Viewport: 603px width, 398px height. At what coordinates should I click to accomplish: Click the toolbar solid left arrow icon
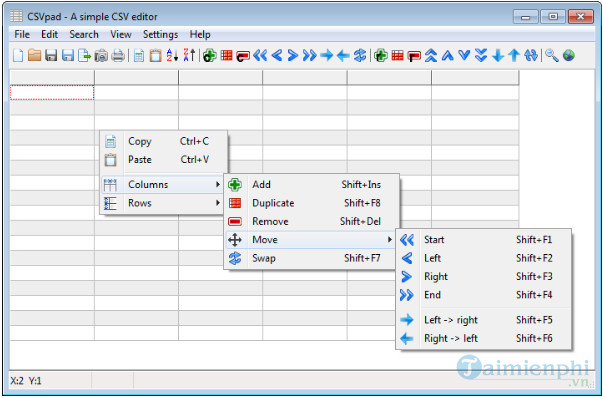point(343,55)
